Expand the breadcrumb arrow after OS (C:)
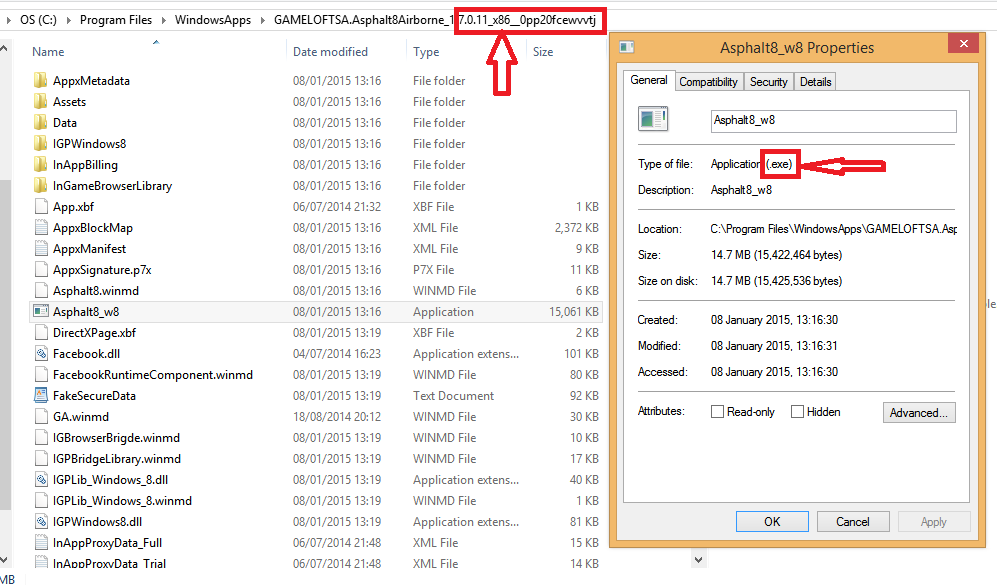 click(x=67, y=20)
